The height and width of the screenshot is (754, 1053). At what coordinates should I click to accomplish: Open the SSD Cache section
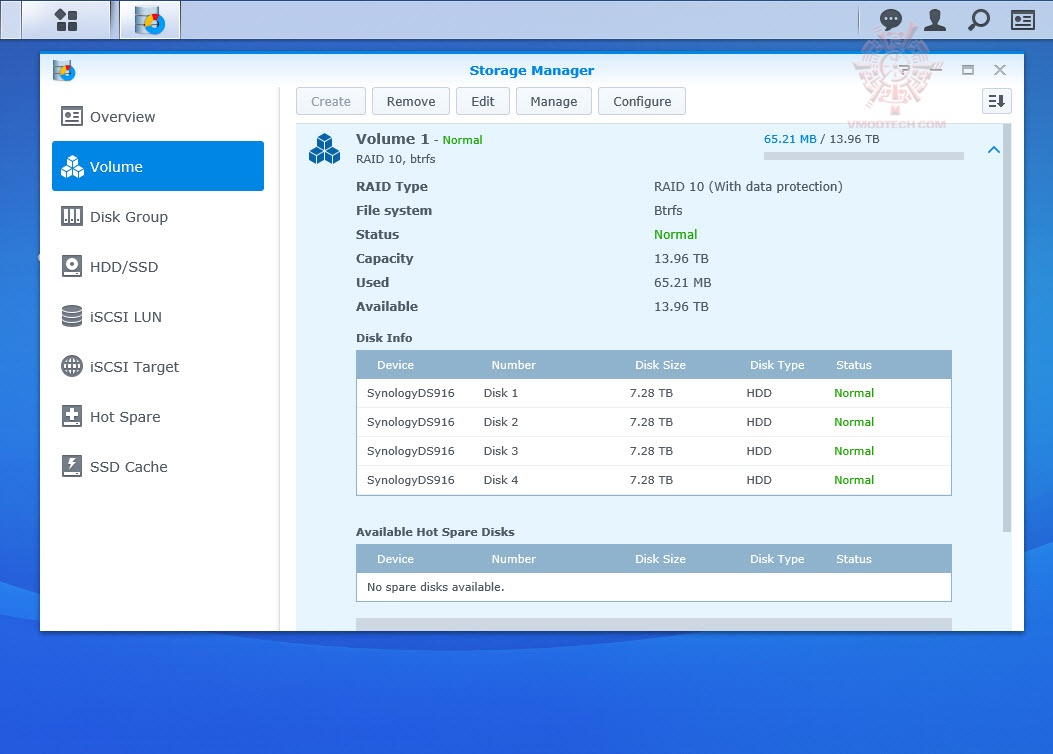(158, 466)
